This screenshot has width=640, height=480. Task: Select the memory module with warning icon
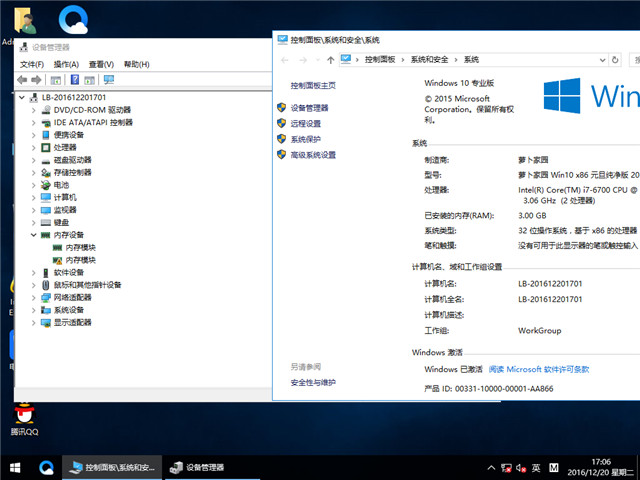point(58,260)
